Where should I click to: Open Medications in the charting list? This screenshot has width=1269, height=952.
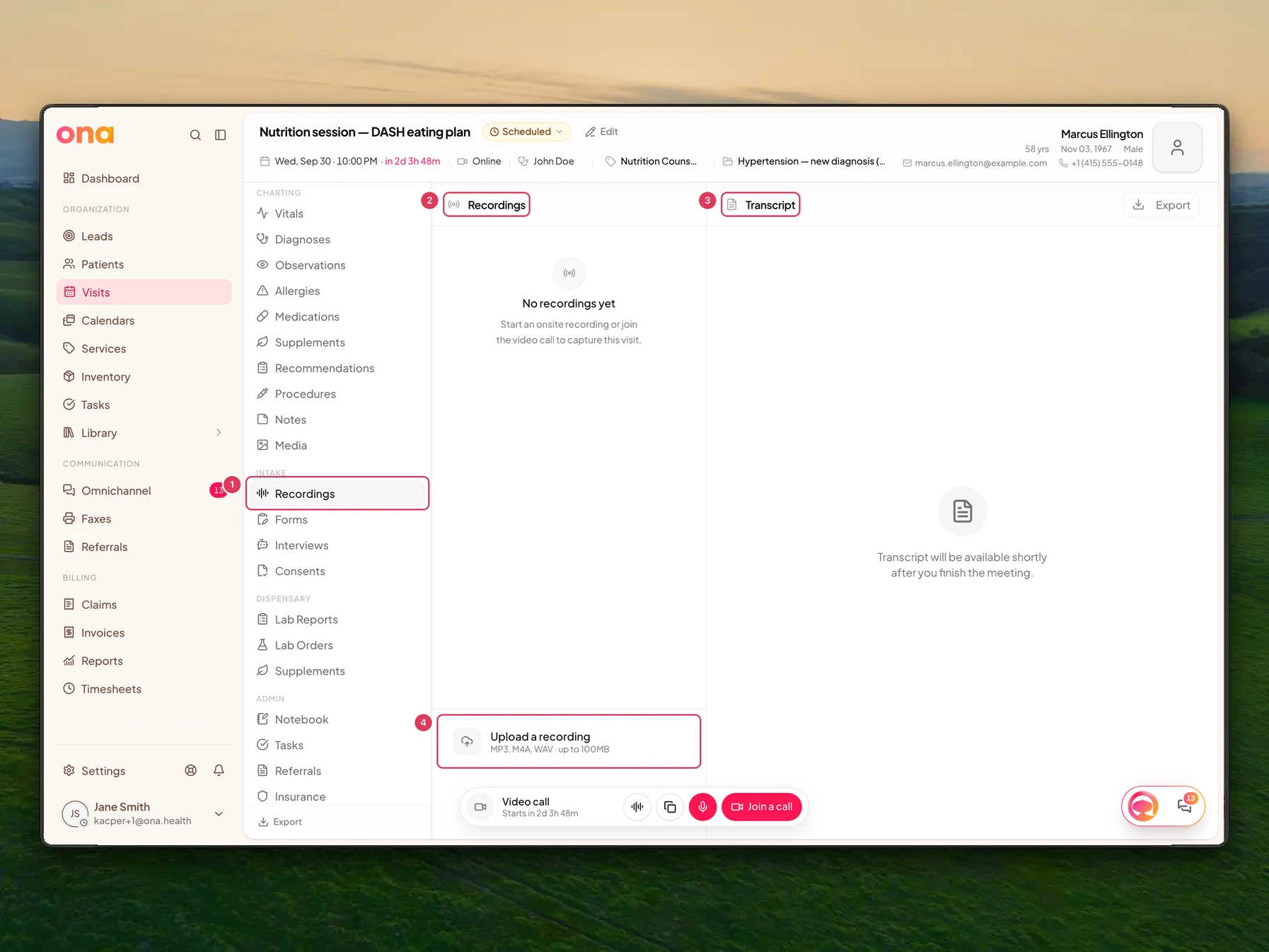338,317
